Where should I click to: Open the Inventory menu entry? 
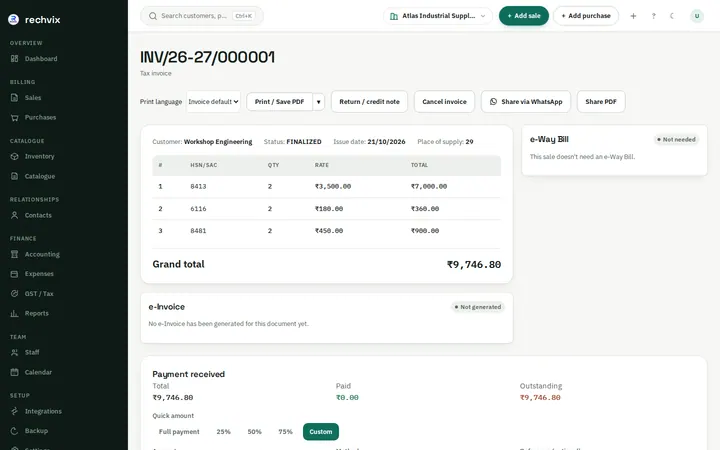[39, 157]
